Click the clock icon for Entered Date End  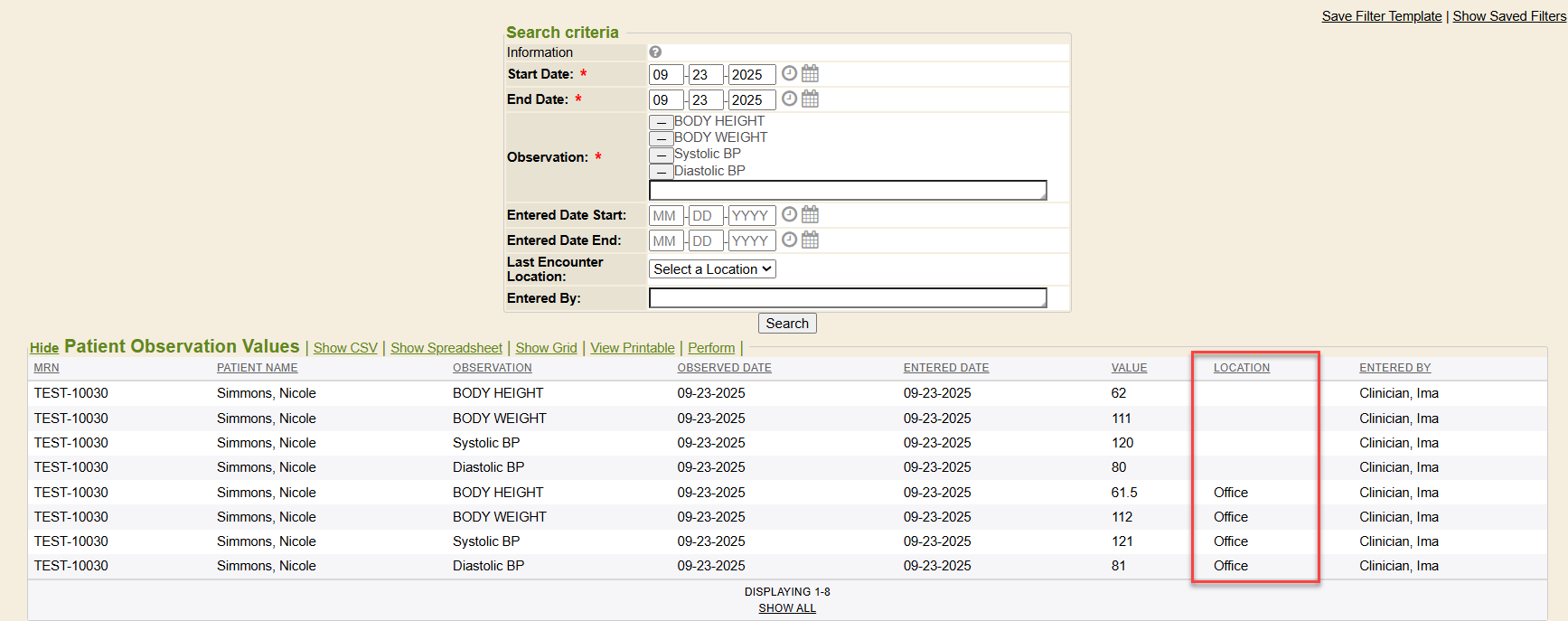789,240
